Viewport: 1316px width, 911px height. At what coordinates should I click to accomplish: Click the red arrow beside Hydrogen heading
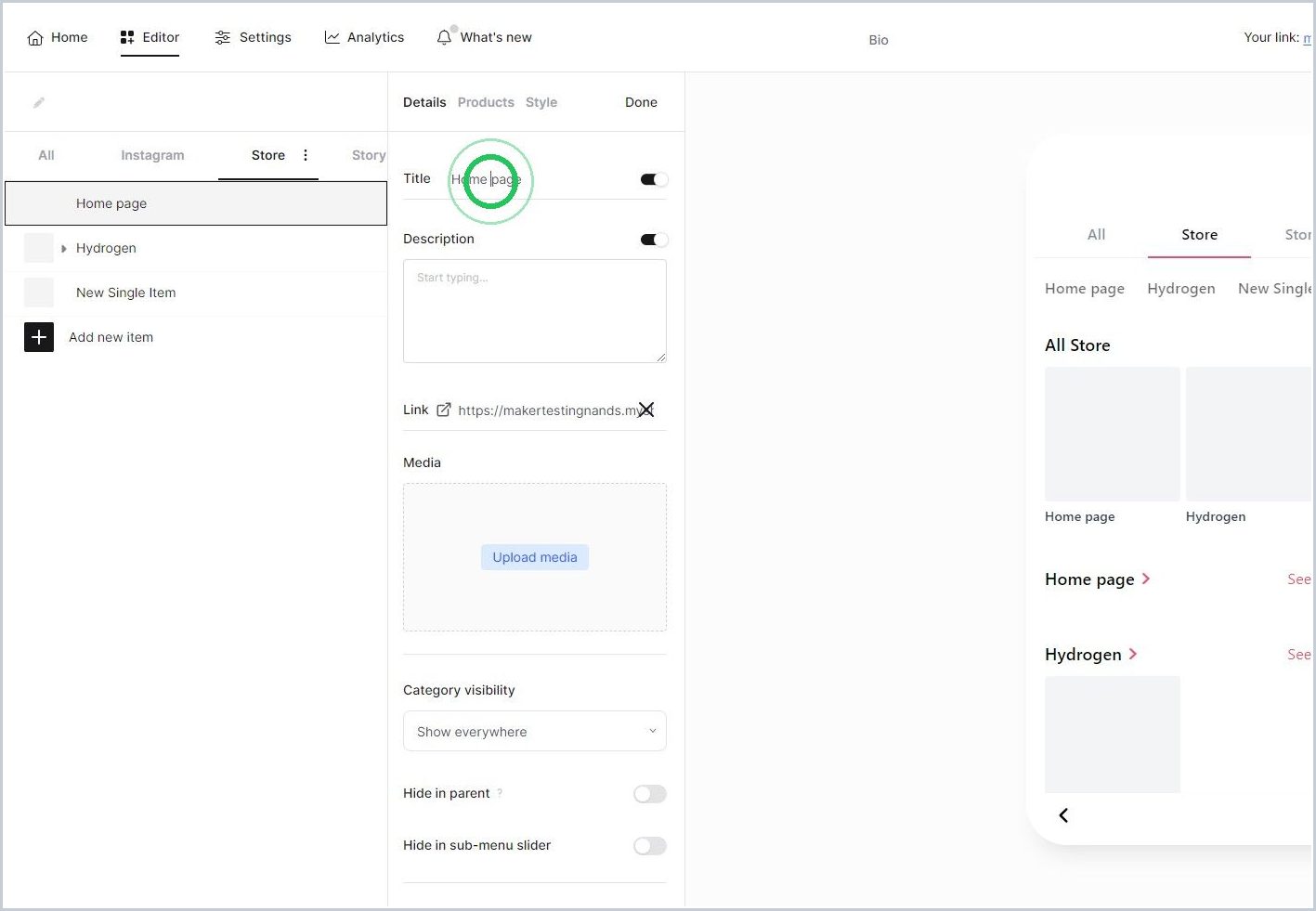(1133, 654)
